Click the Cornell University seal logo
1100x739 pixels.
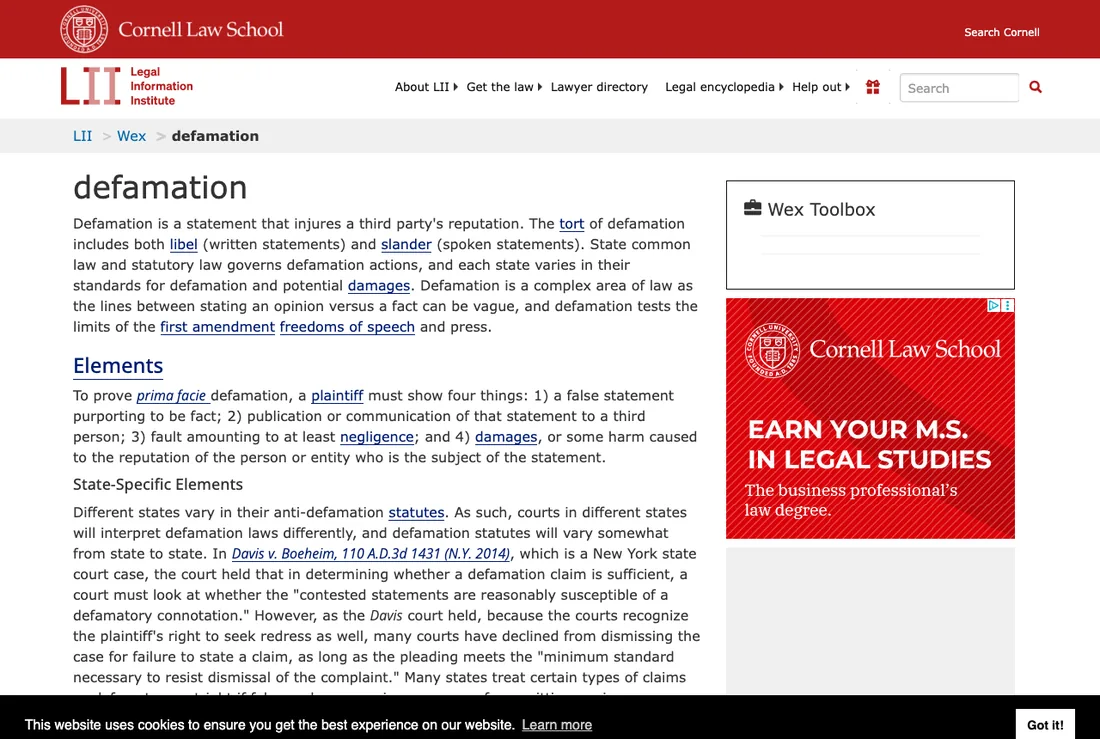tap(83, 29)
